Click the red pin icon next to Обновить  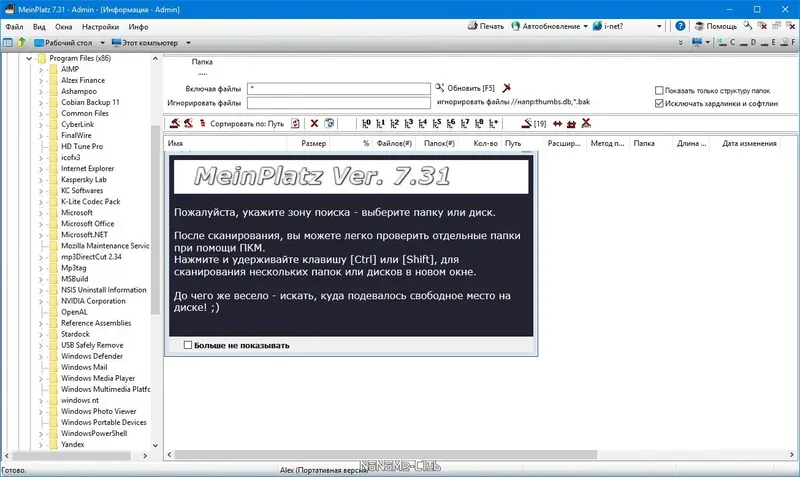click(506, 88)
